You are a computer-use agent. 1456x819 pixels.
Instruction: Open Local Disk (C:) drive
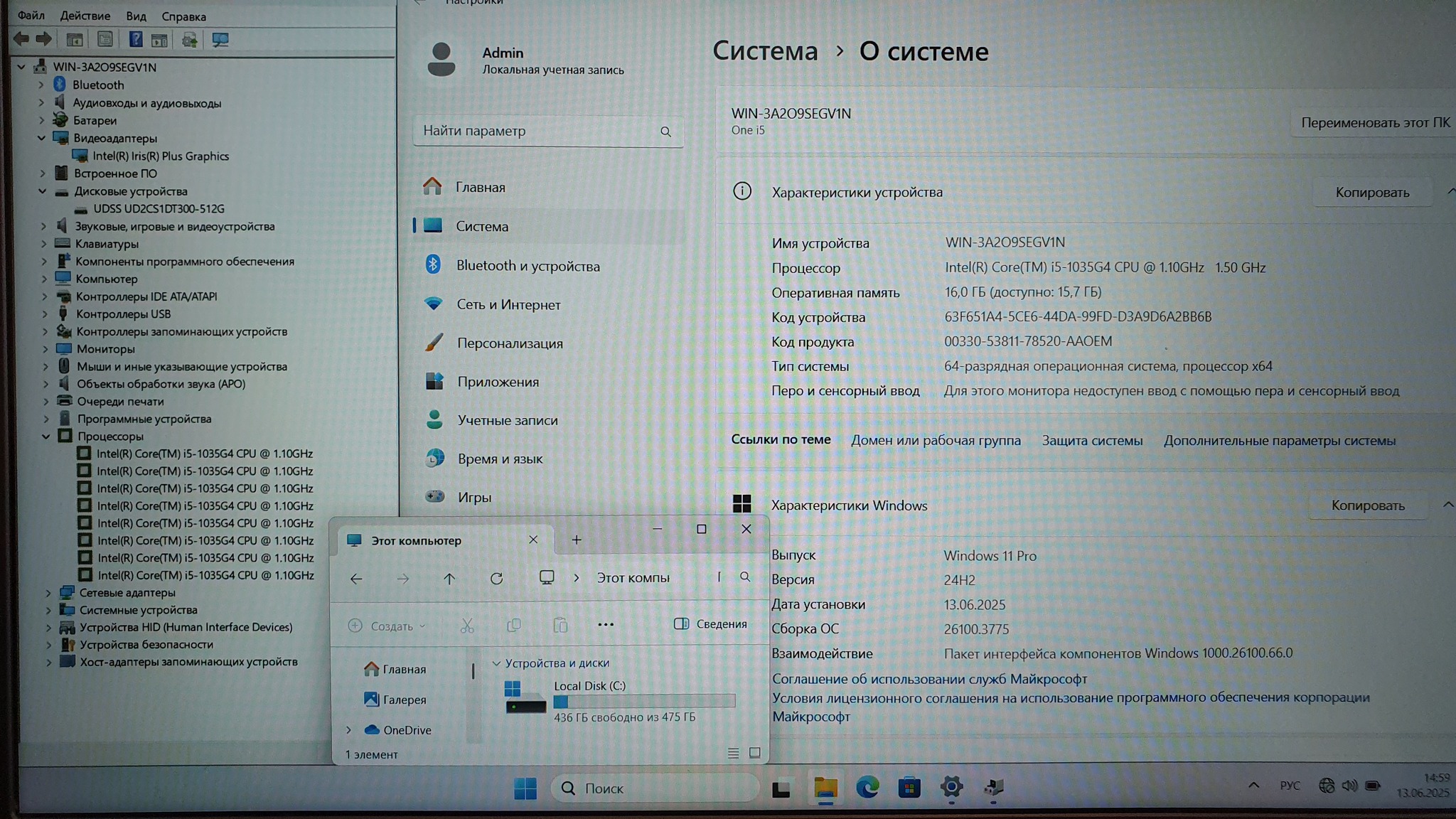pos(589,686)
